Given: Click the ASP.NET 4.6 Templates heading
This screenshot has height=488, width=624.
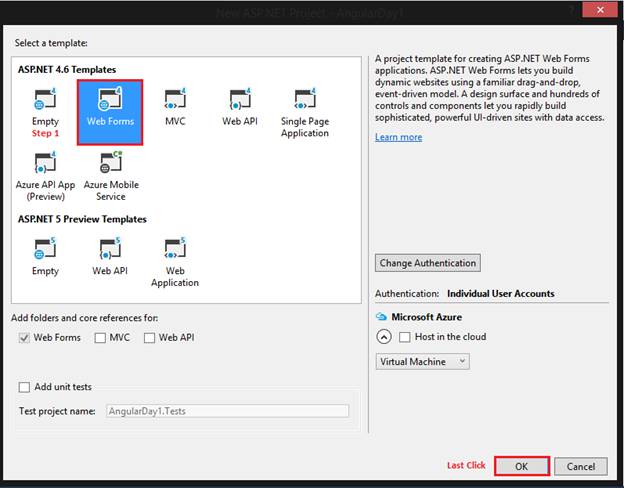Looking at the screenshot, I should (67, 70).
